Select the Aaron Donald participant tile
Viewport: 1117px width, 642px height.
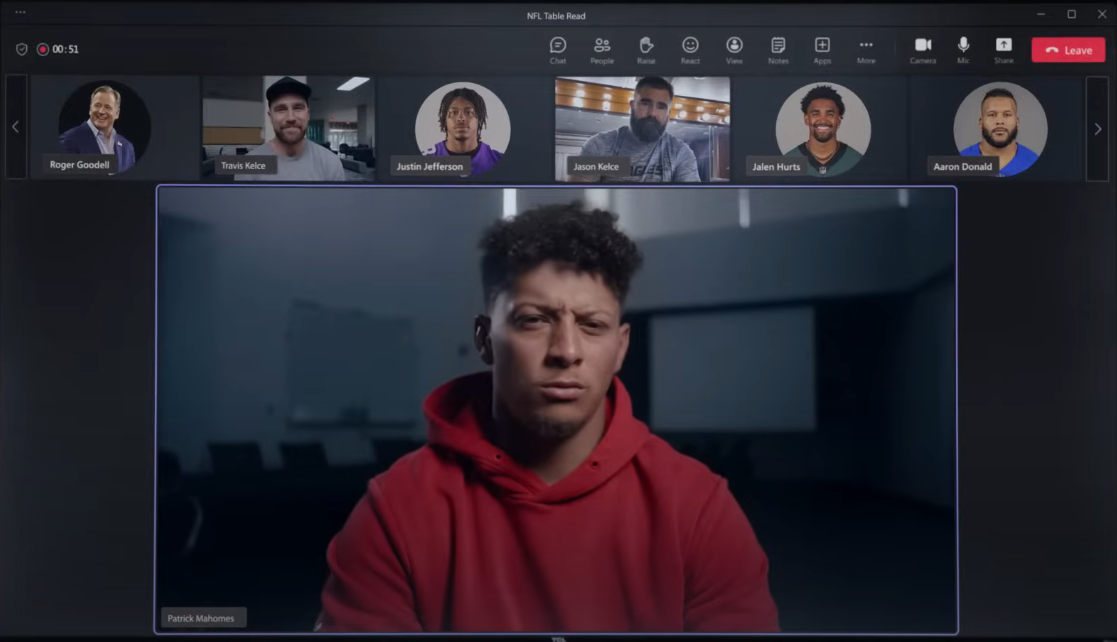pyautogui.click(x=997, y=128)
